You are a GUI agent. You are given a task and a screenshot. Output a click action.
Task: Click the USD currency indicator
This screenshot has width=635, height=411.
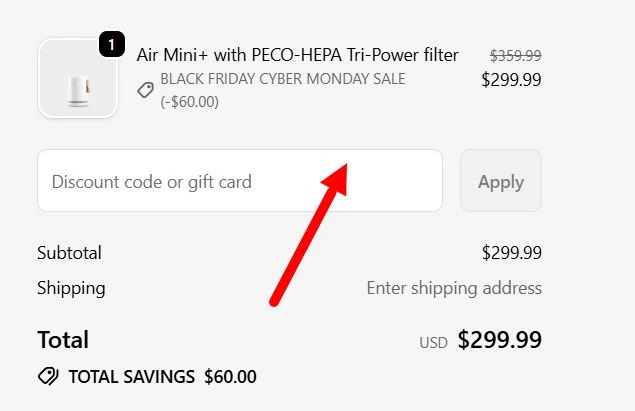(433, 342)
